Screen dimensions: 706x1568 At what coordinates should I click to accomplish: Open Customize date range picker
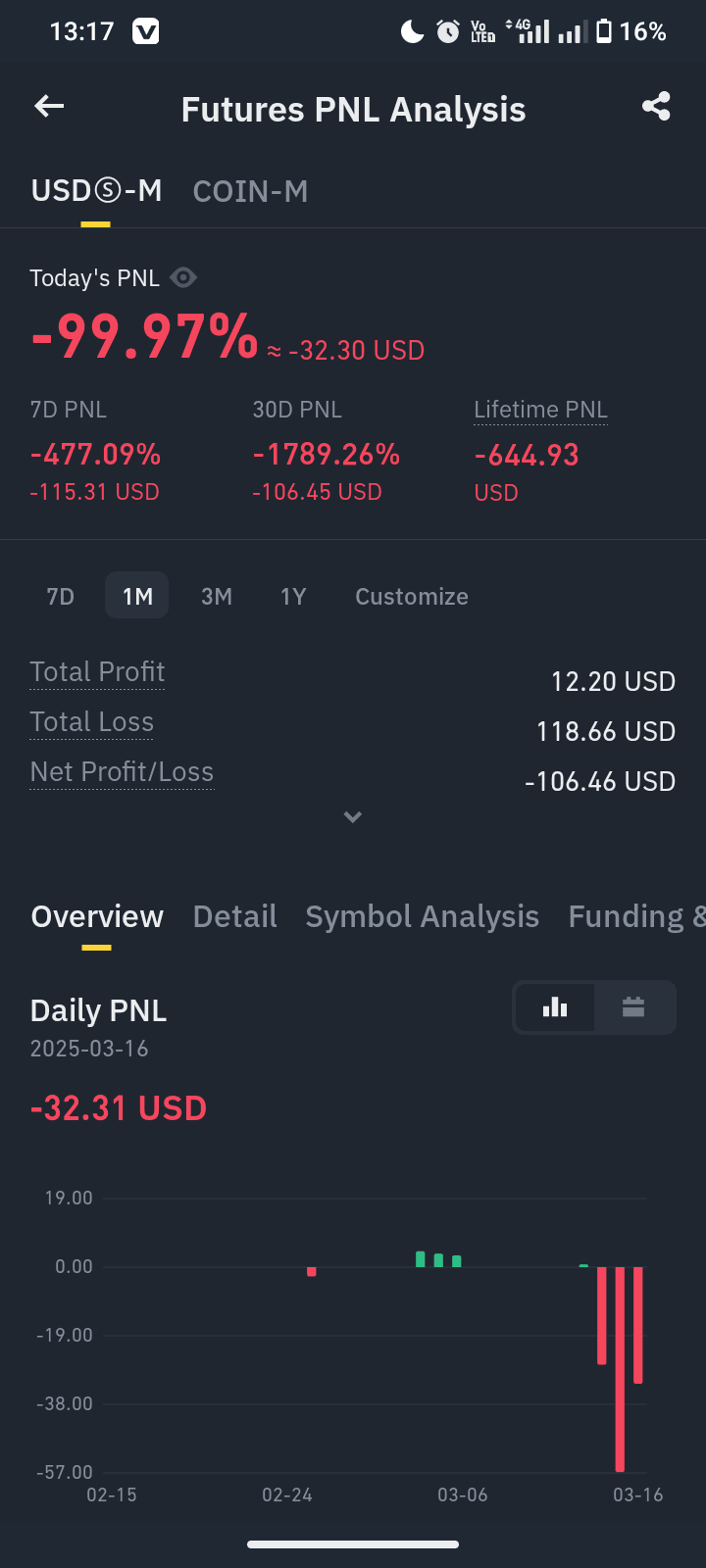point(412,596)
